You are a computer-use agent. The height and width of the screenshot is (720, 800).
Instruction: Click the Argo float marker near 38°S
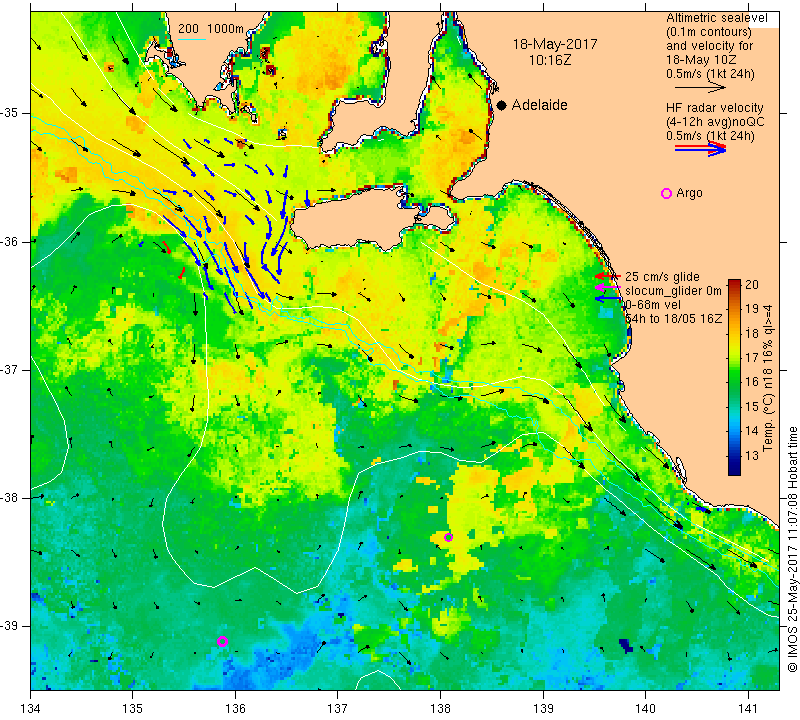(448, 537)
